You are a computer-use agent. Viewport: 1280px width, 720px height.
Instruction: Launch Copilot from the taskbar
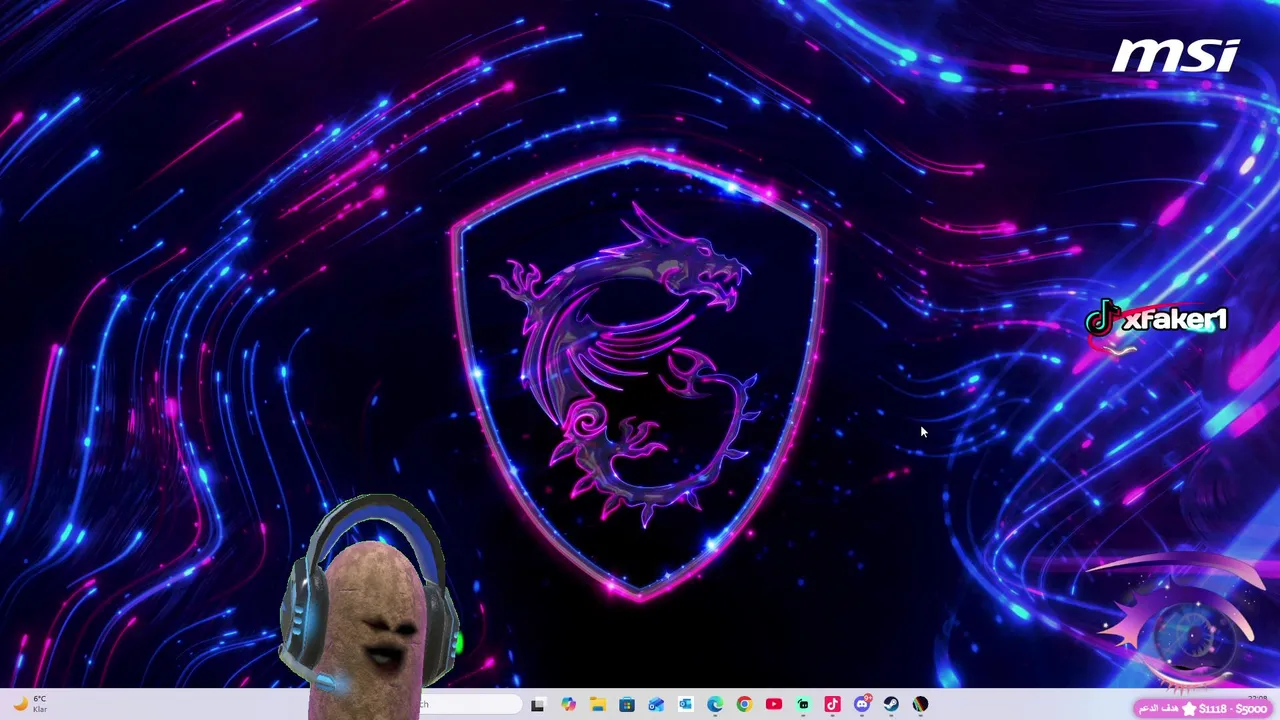point(568,704)
